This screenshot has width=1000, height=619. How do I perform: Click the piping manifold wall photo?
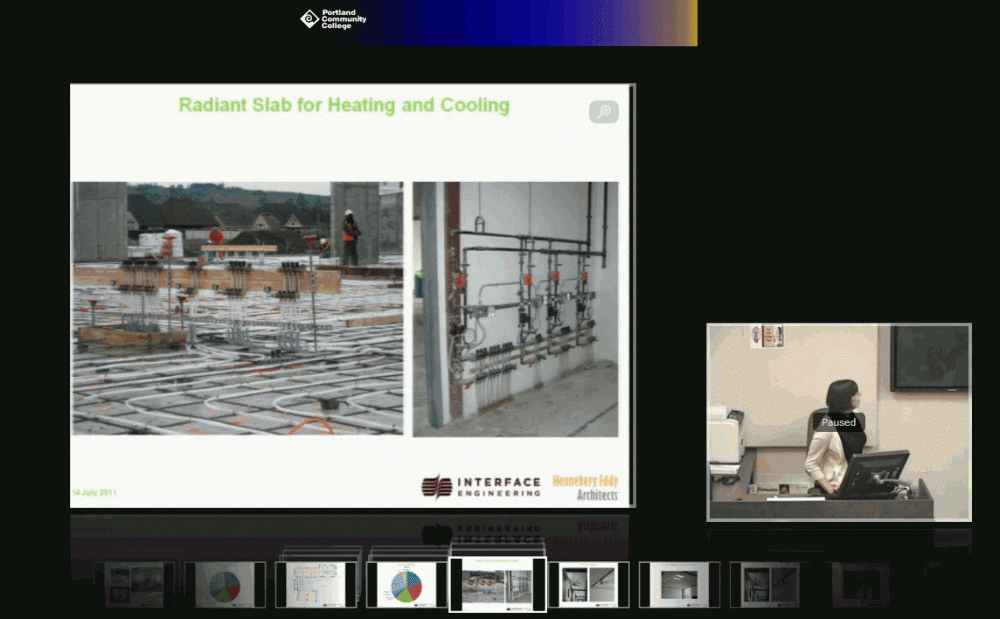click(x=515, y=308)
